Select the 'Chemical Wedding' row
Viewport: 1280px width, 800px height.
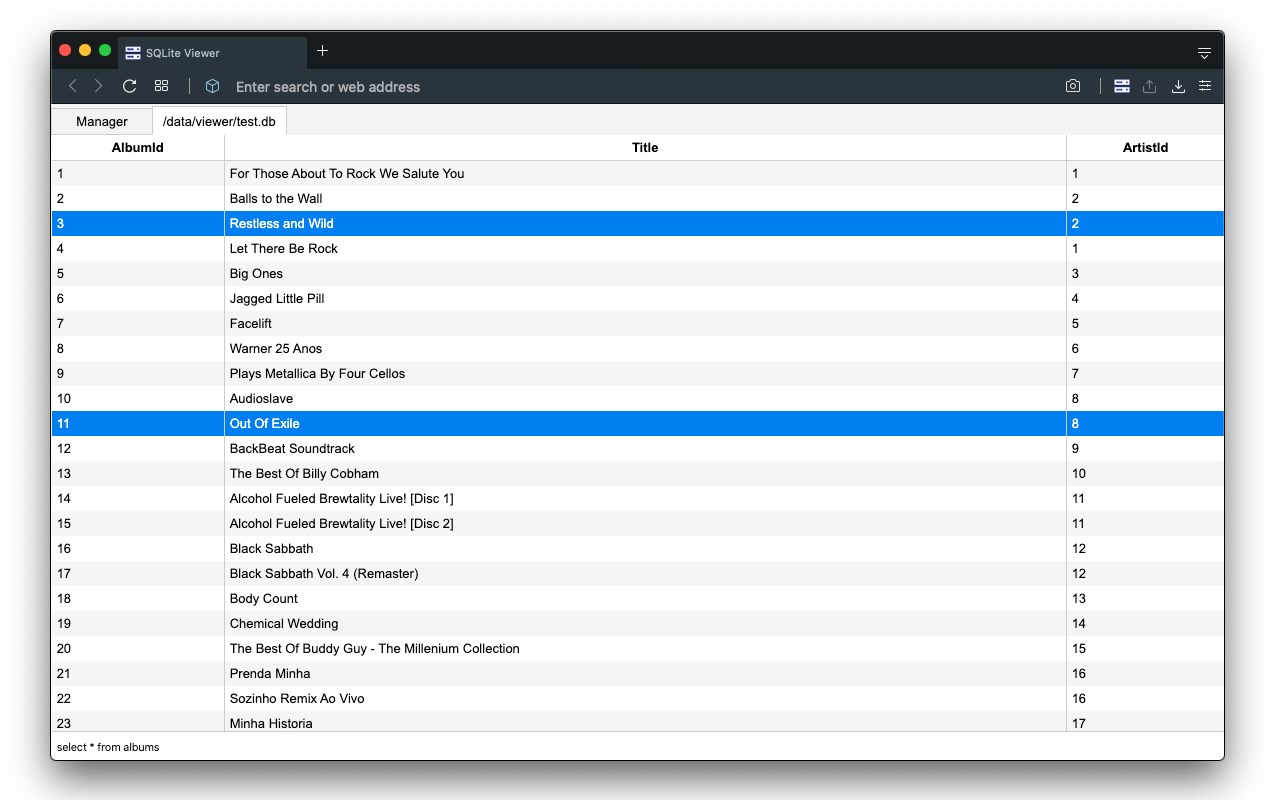638,623
